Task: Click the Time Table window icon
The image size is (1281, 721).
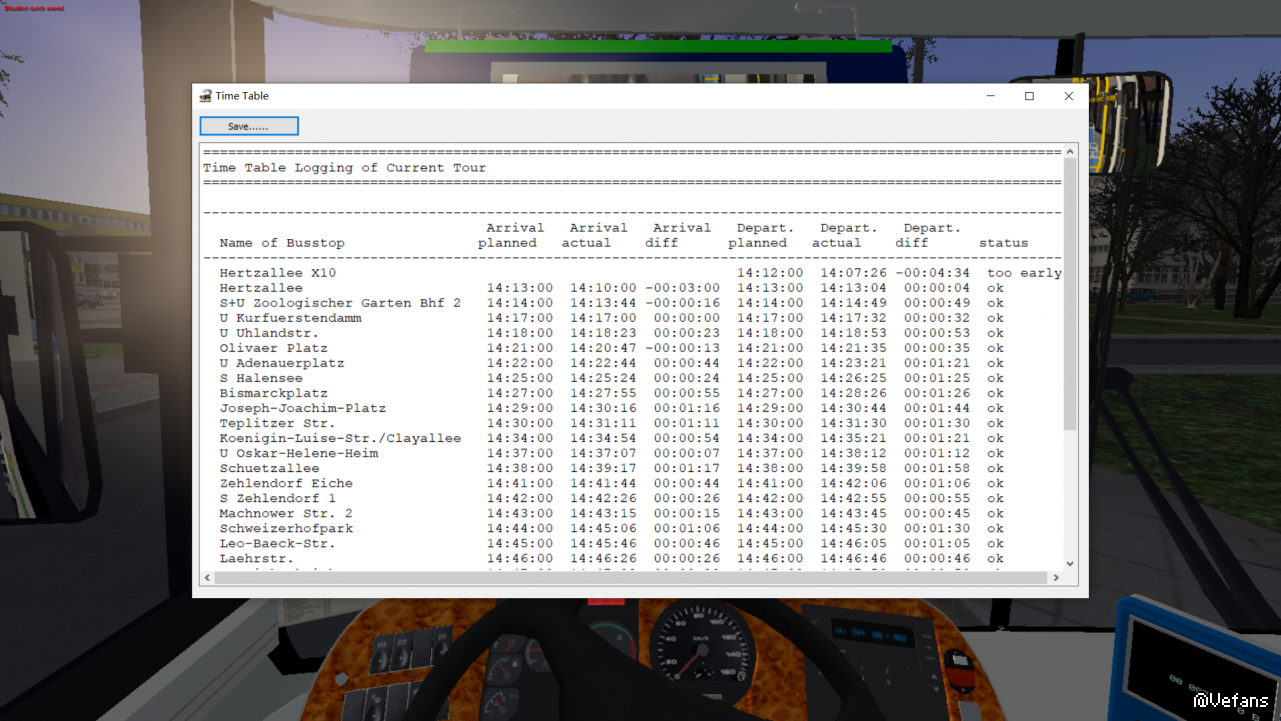Action: (205, 96)
